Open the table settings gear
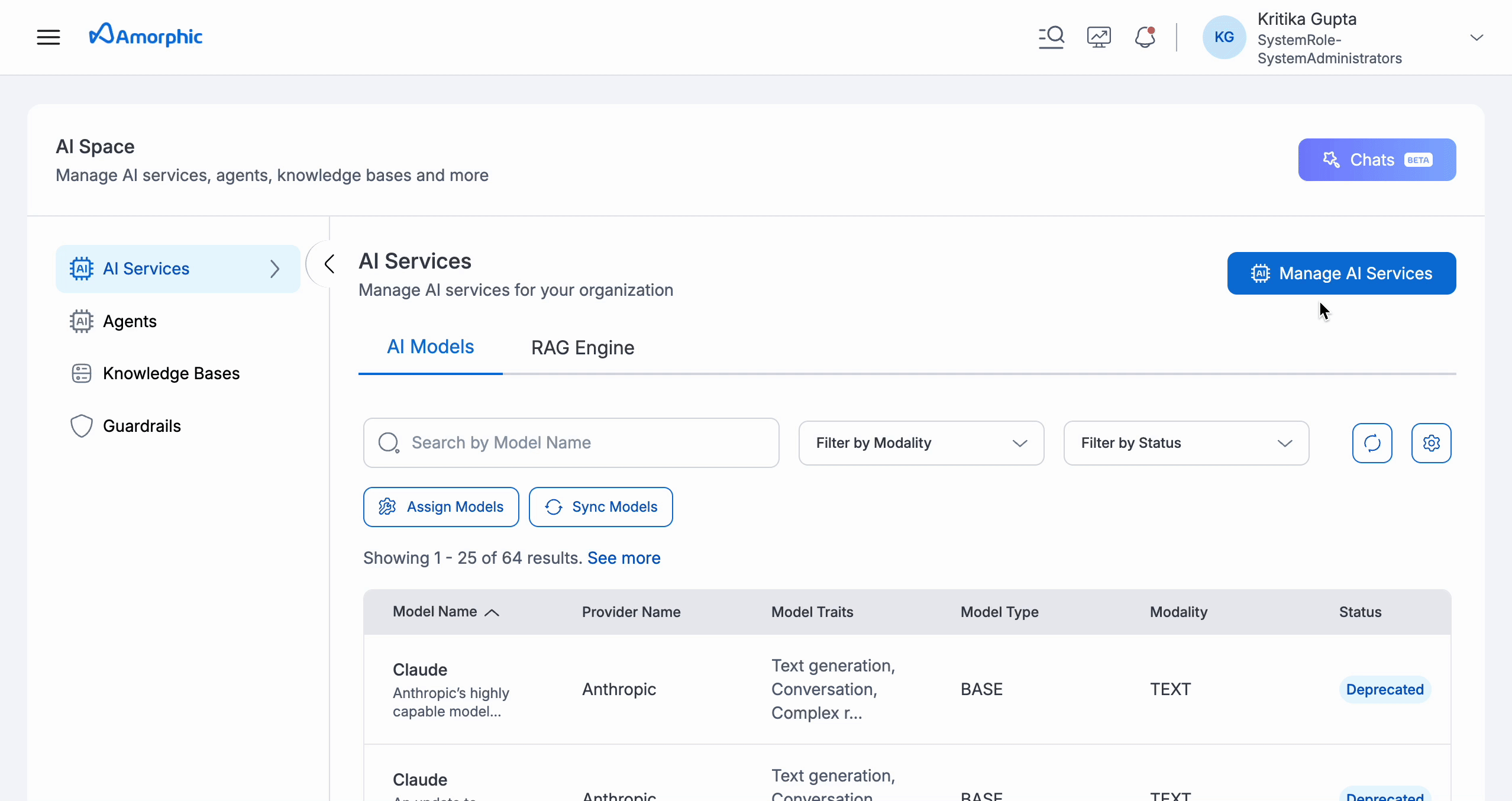 (x=1432, y=443)
